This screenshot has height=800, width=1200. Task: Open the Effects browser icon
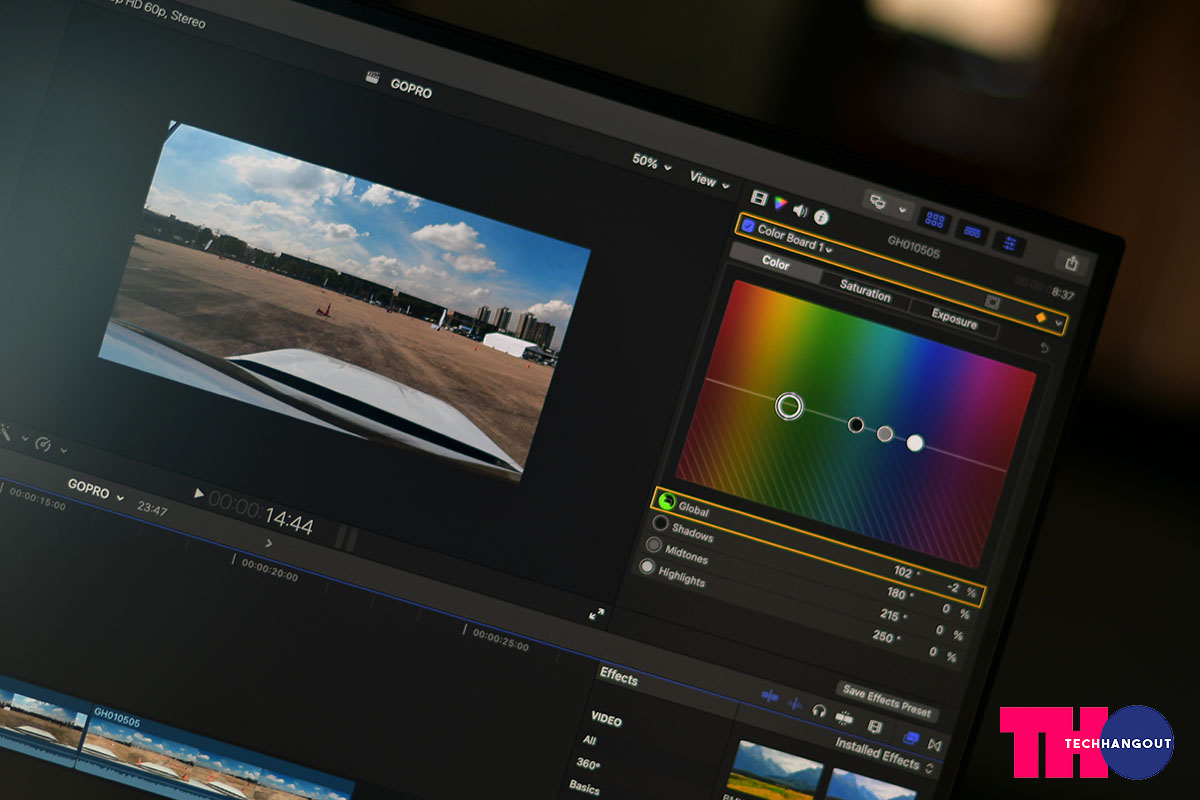911,738
